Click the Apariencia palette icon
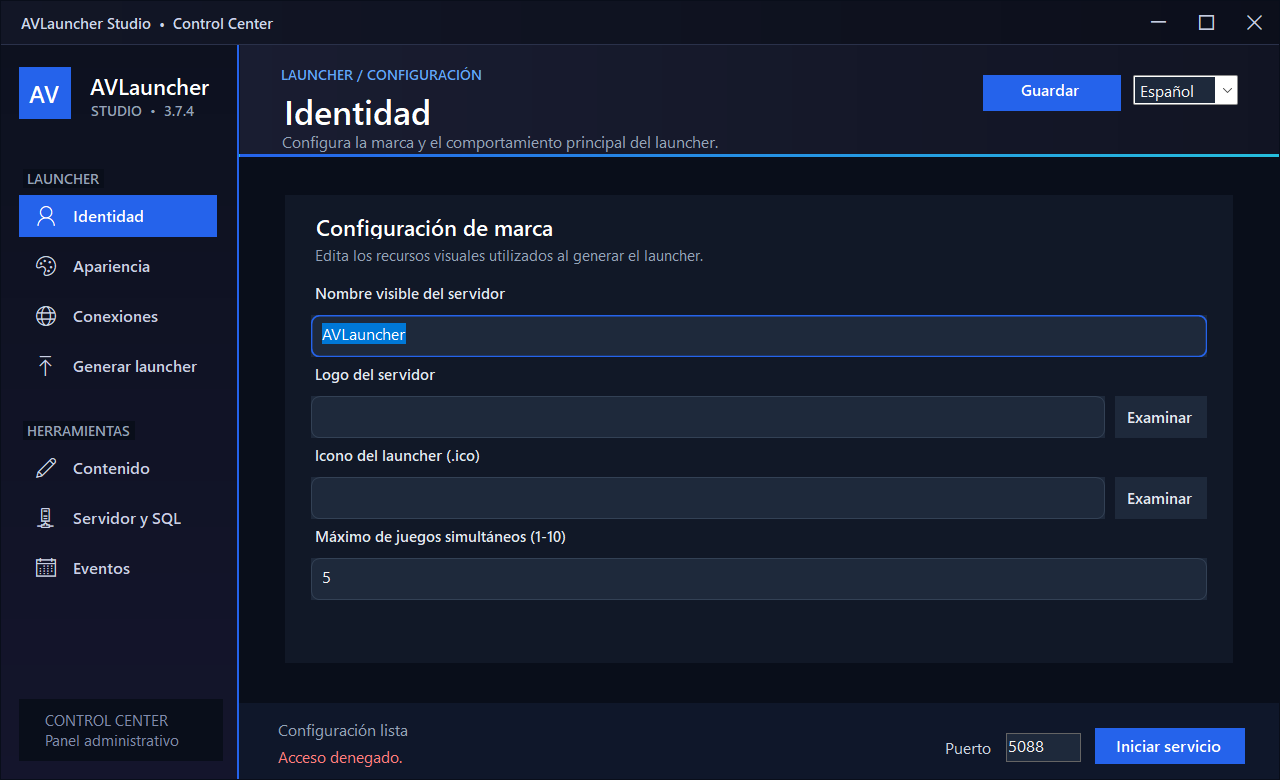The width and height of the screenshot is (1280, 780). pyautogui.click(x=46, y=266)
